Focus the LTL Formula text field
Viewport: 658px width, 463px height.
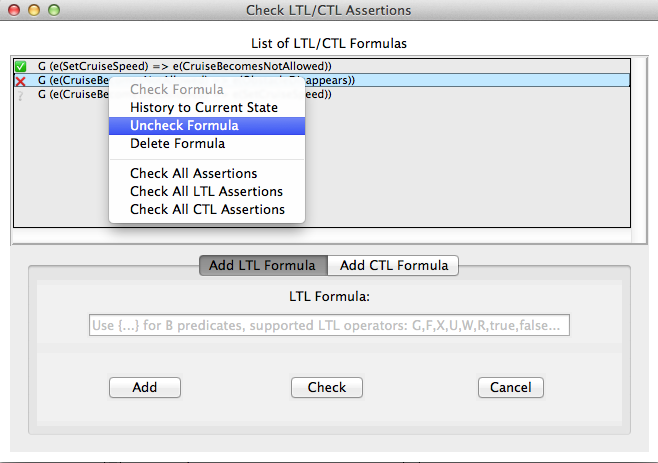tap(328, 325)
